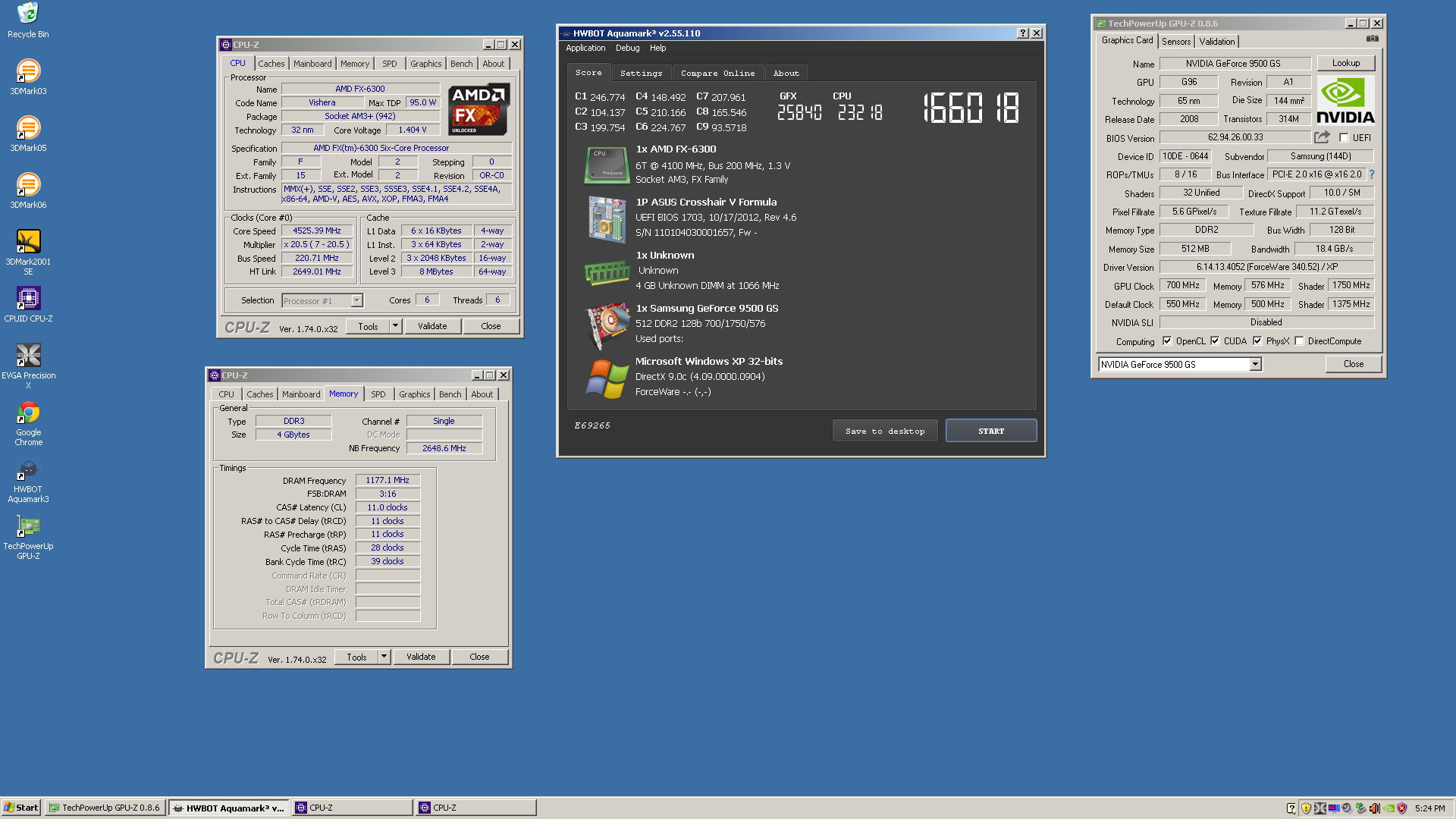Open the Recycle Bin desktop icon
The image size is (1456, 819).
click(28, 20)
